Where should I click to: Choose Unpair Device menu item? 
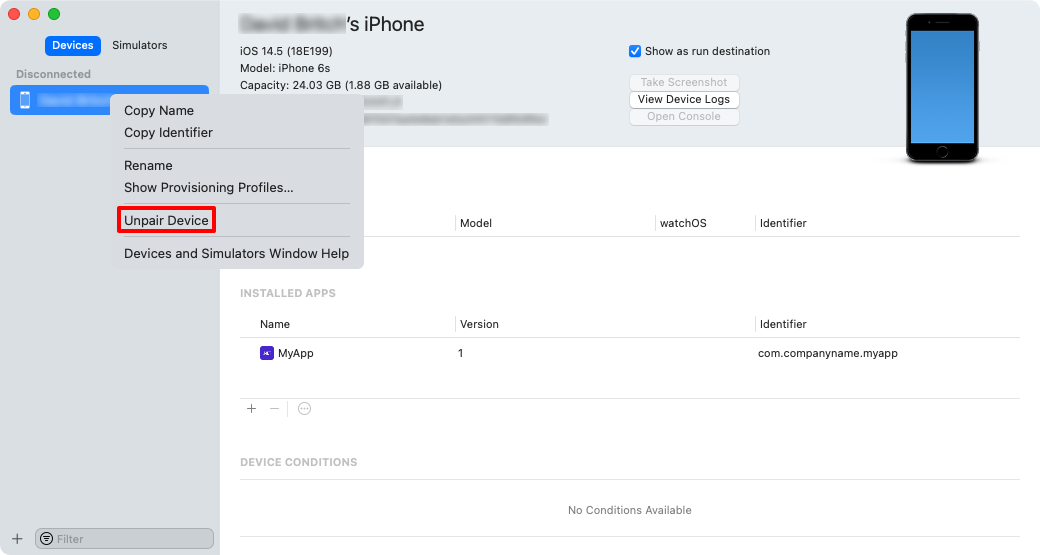(166, 220)
